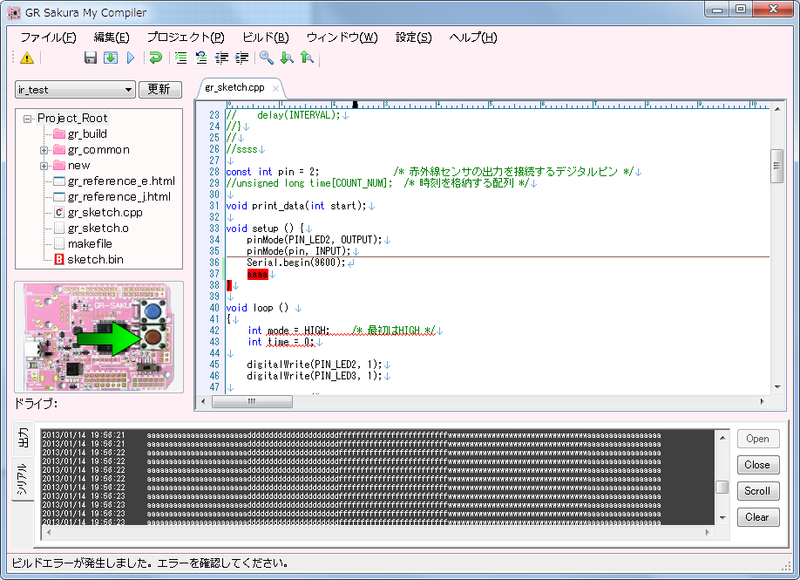Image resolution: width=800 pixels, height=580 pixels.
Task: Click the ドライブ: label
Action: (x=36, y=404)
